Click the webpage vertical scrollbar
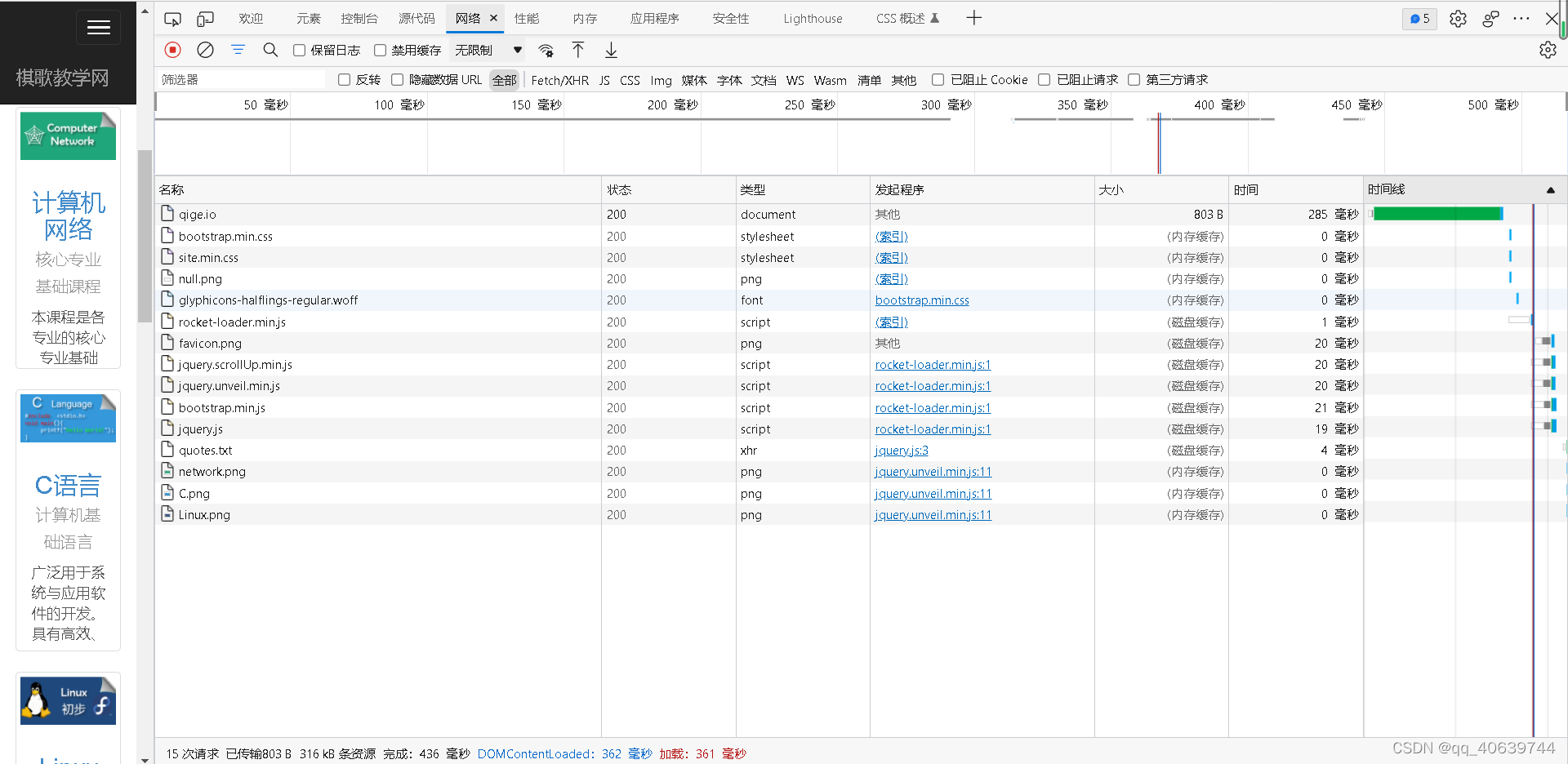This screenshot has height=764, width=1568. (145, 237)
